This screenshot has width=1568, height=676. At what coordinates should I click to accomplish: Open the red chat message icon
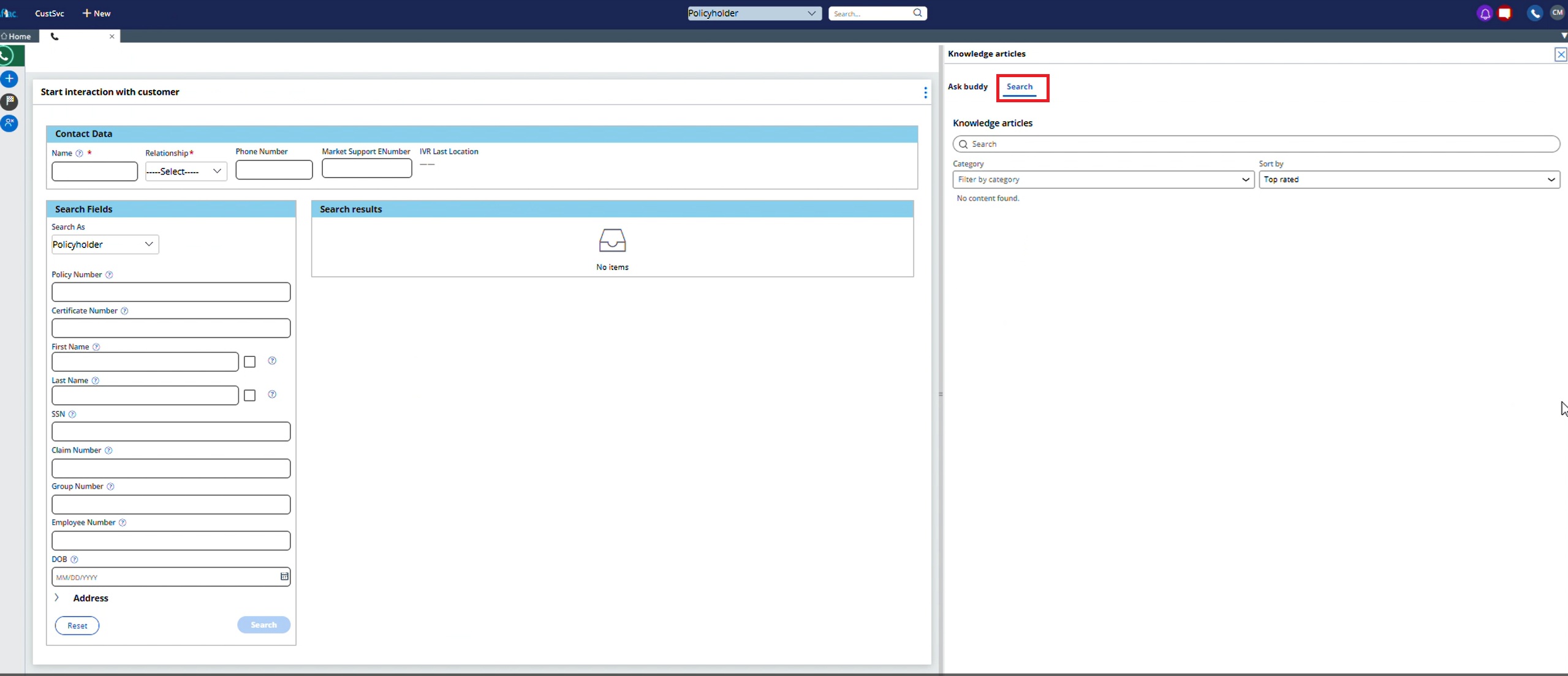tap(1505, 13)
